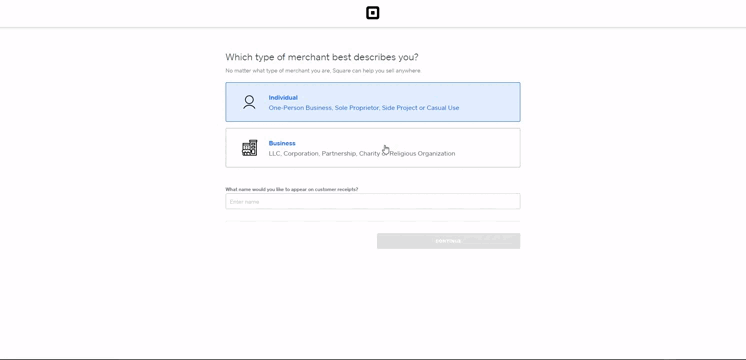Select the Individual merchant type card

coord(373,102)
